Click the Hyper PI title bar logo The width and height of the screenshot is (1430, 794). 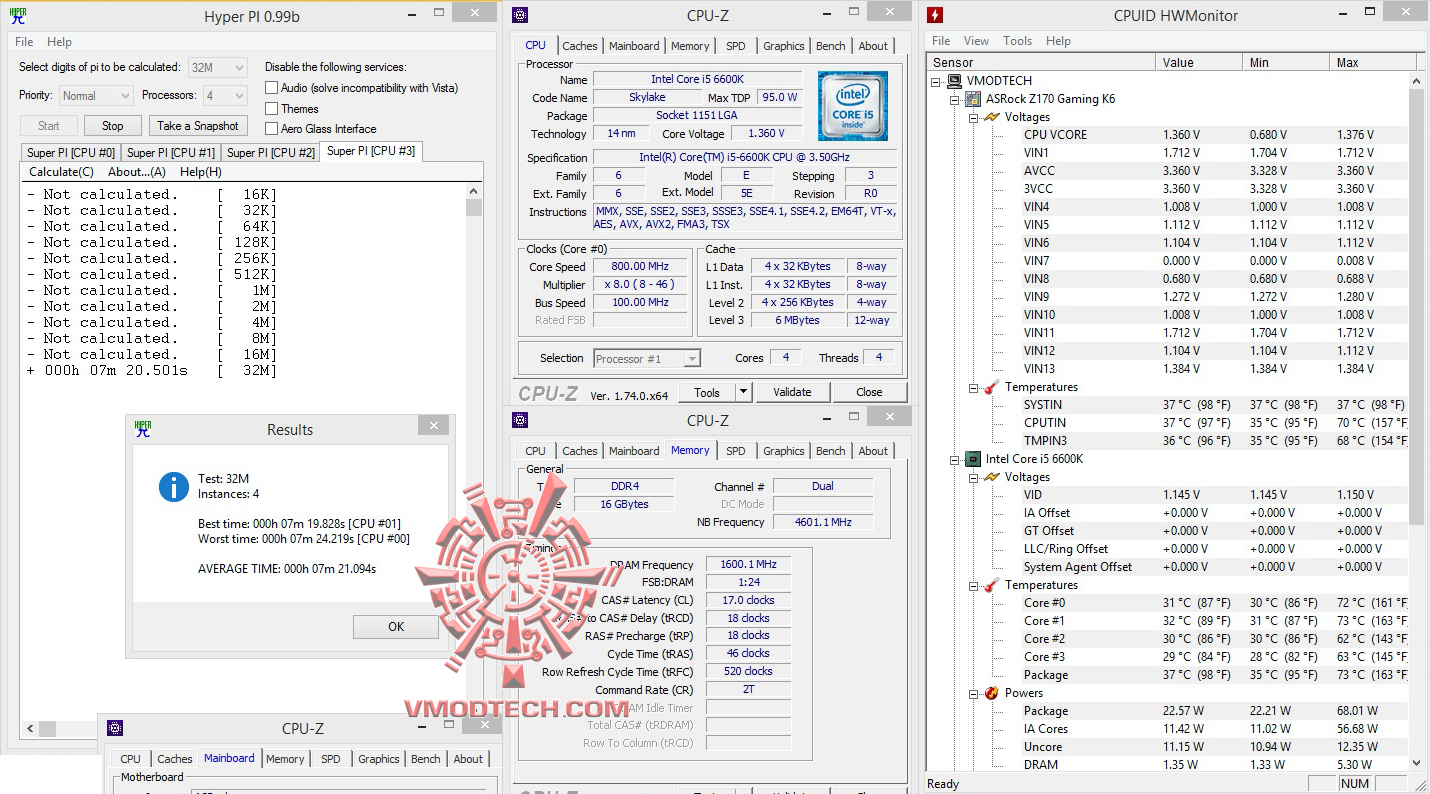point(17,15)
